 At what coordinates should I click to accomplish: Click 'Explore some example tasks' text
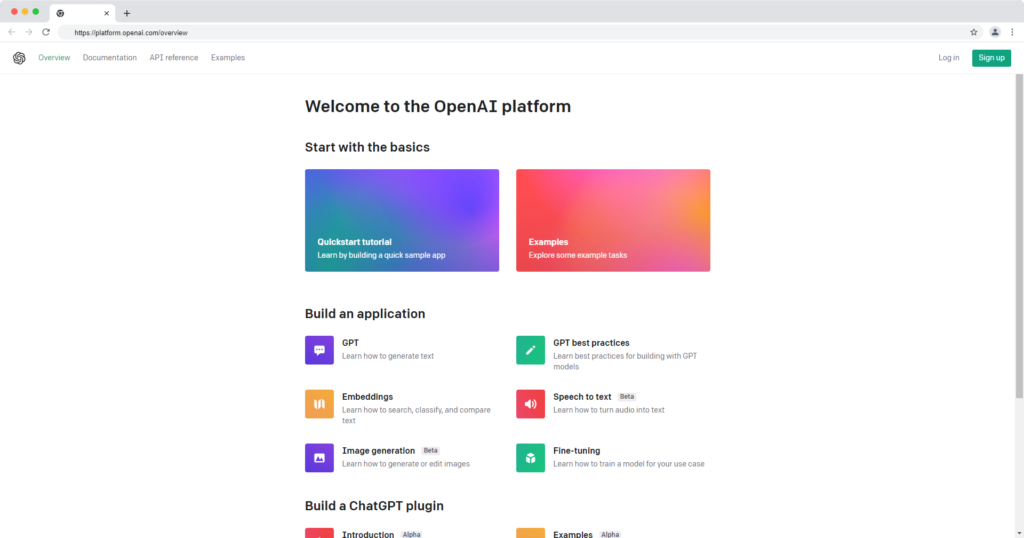(577, 255)
